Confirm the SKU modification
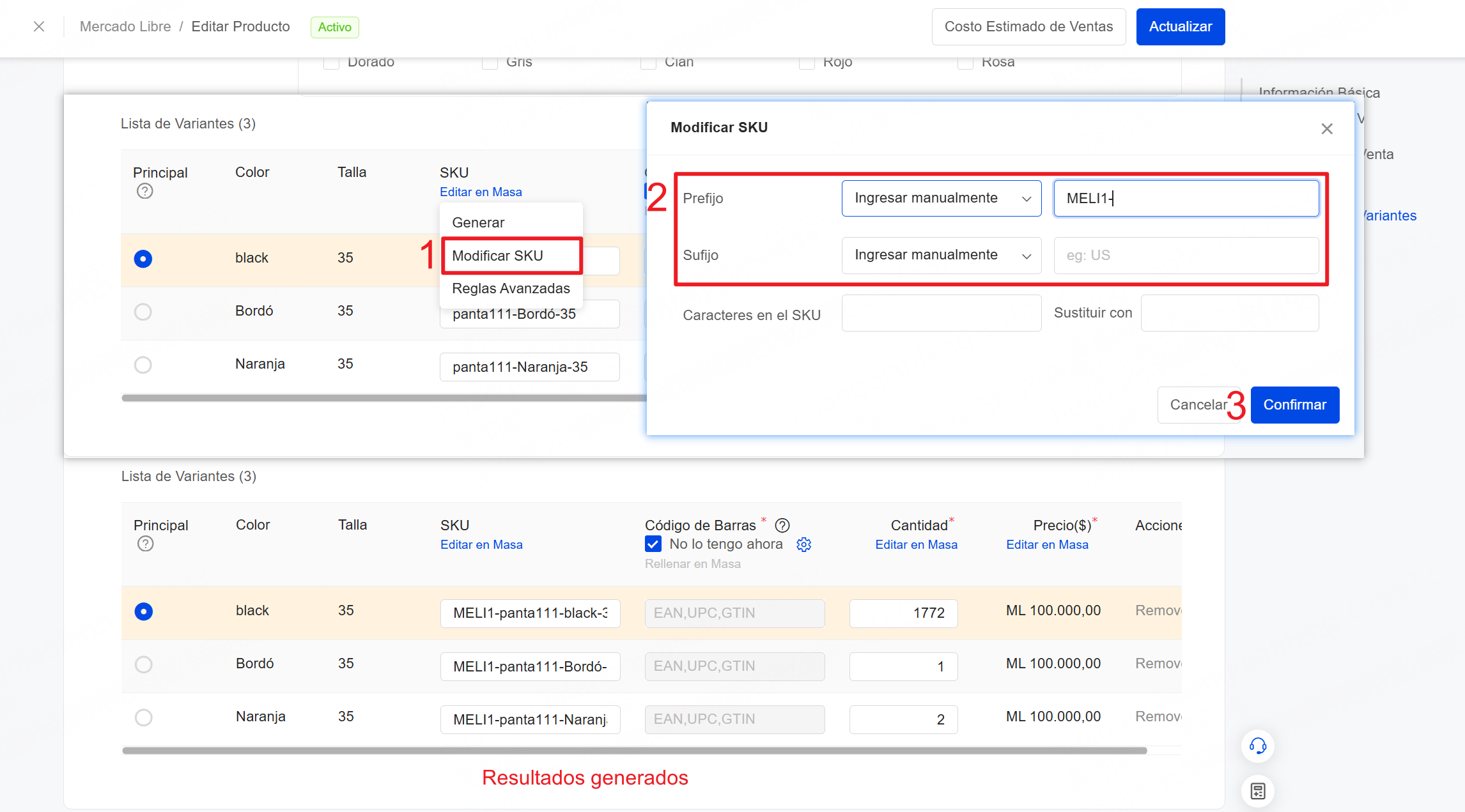The image size is (1465, 812). coord(1295,404)
